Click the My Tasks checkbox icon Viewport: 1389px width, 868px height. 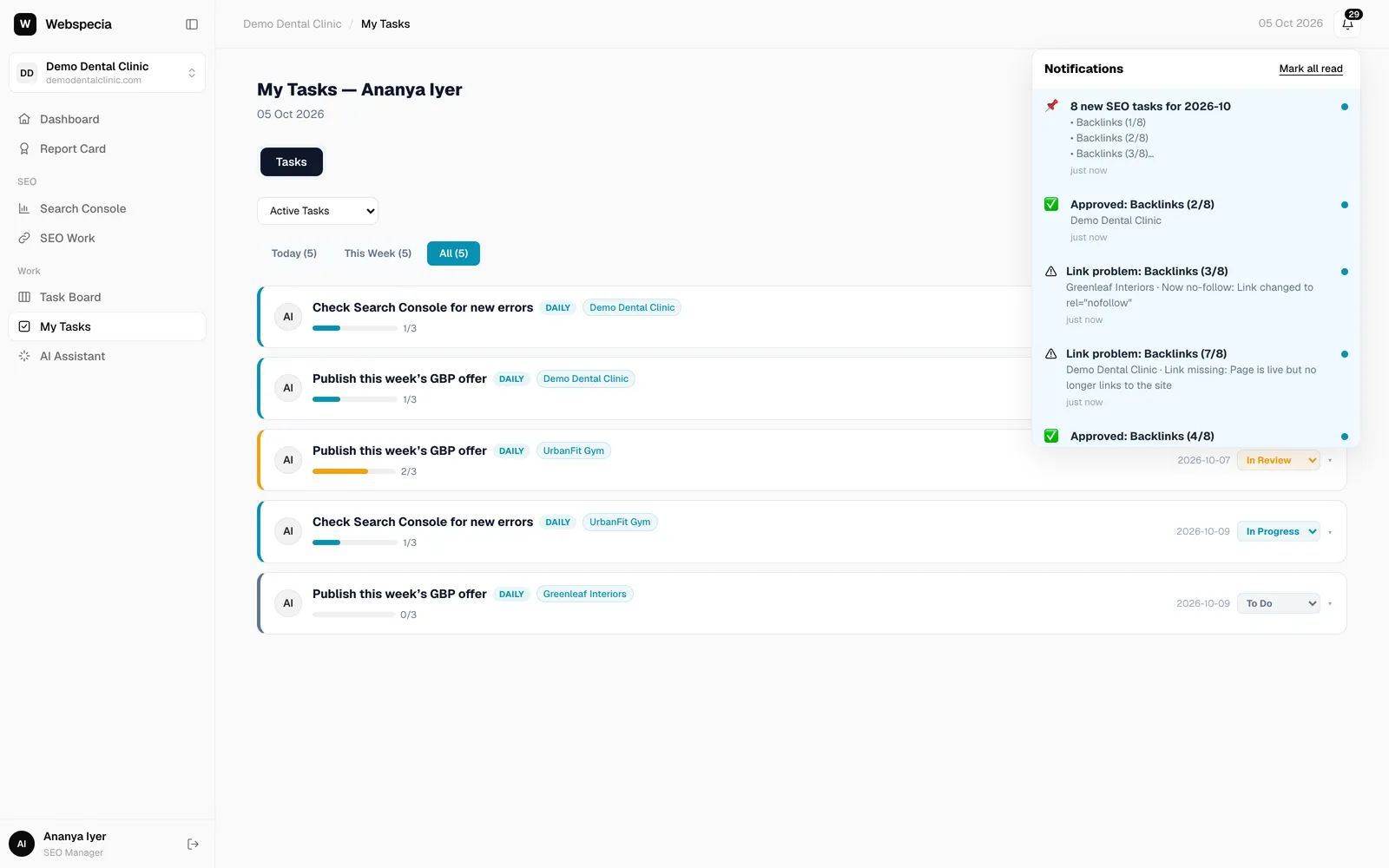[x=24, y=326]
